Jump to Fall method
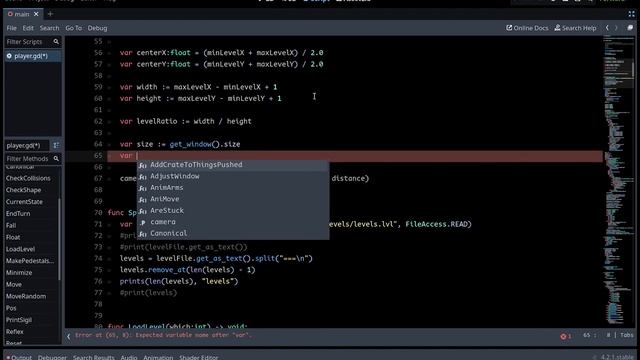Image resolution: width=640 pixels, height=360 pixels. pos(11,226)
